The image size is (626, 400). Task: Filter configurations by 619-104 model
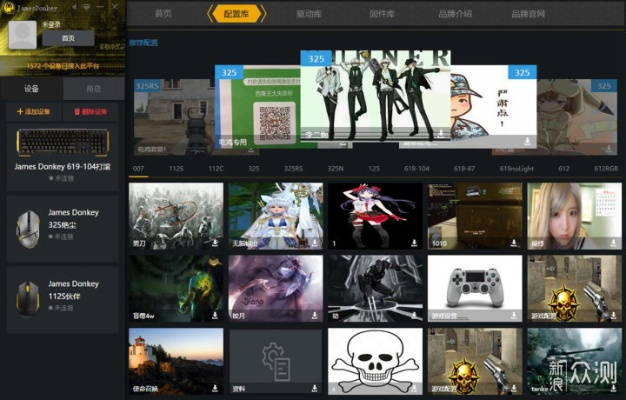click(416, 168)
